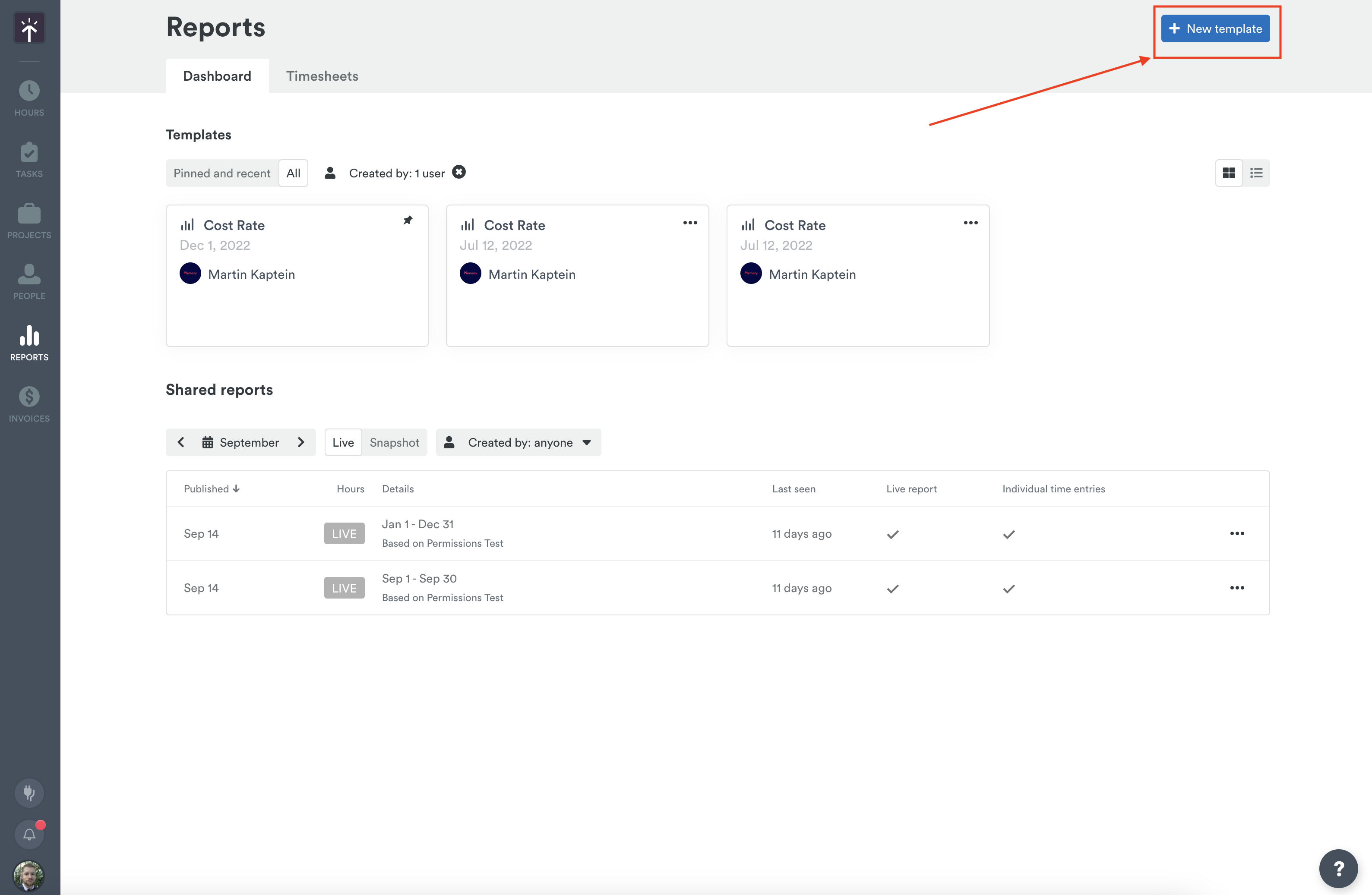
Task: Select Pinned and recent templates filter
Action: coord(222,173)
